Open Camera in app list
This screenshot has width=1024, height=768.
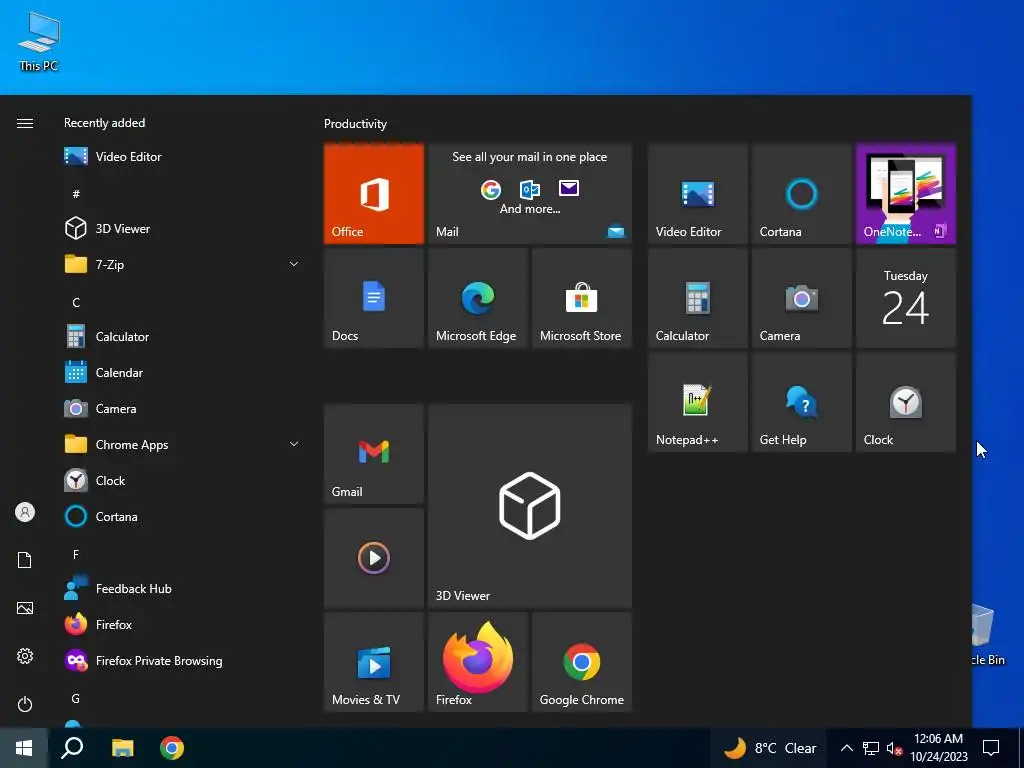coord(183,409)
